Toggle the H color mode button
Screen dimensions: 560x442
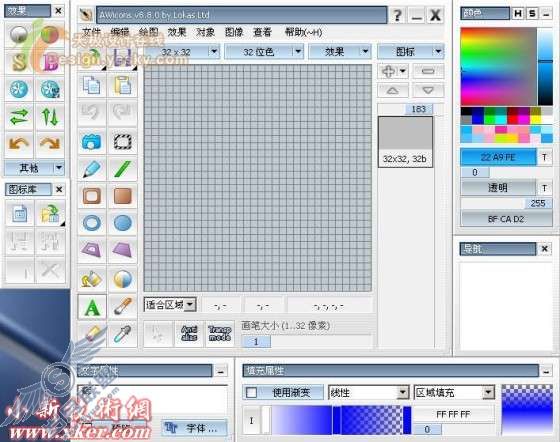pyautogui.click(x=518, y=14)
